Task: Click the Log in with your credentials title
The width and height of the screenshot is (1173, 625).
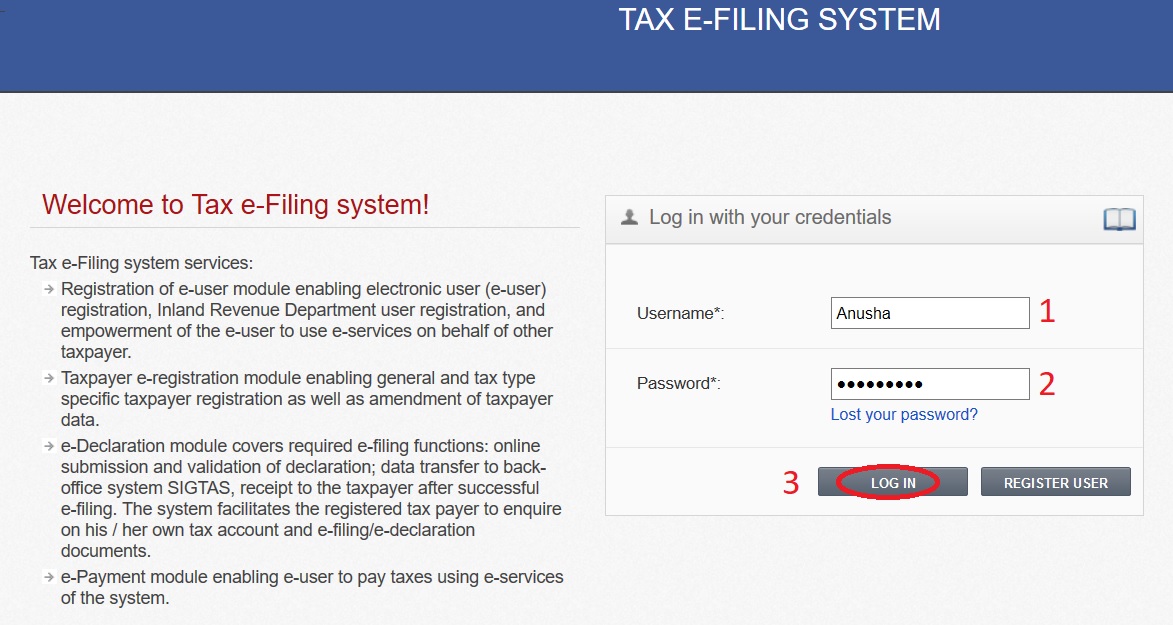Action: coord(769,217)
